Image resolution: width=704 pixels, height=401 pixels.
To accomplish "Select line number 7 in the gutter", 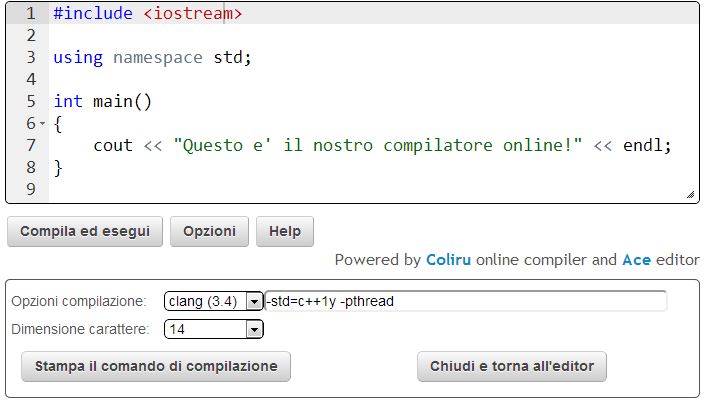I will [30, 145].
